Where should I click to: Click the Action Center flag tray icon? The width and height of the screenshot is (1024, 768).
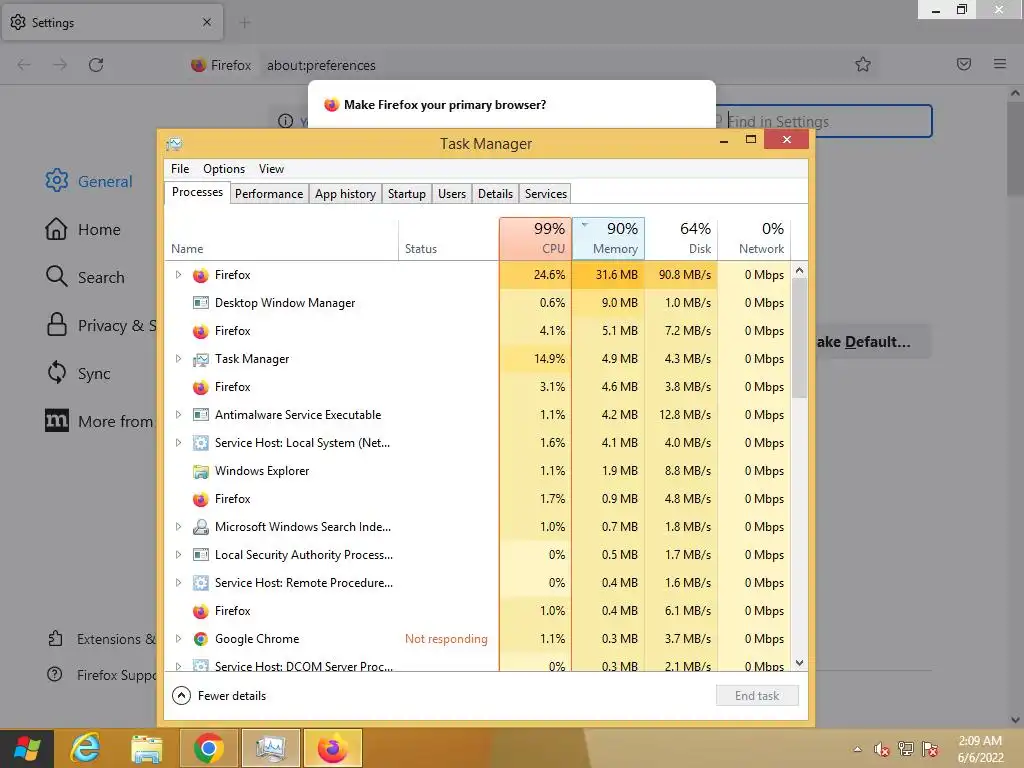click(930, 749)
